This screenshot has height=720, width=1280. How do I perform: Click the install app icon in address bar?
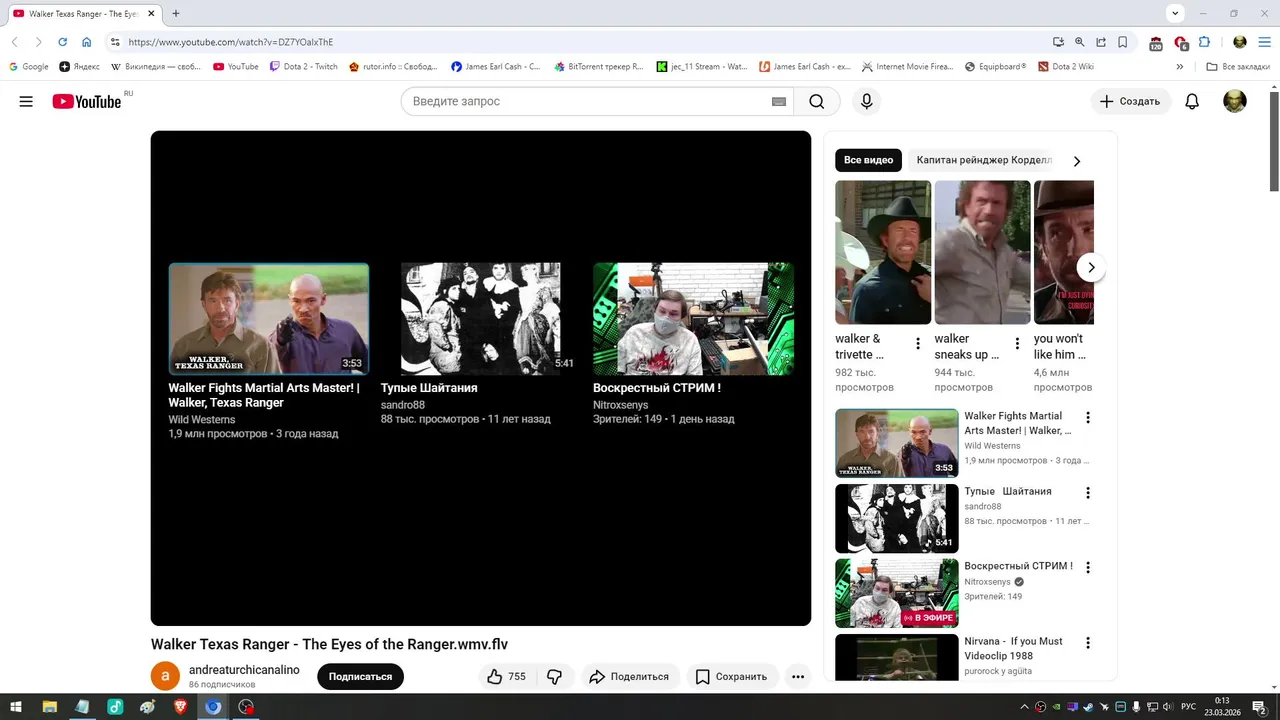(1058, 42)
